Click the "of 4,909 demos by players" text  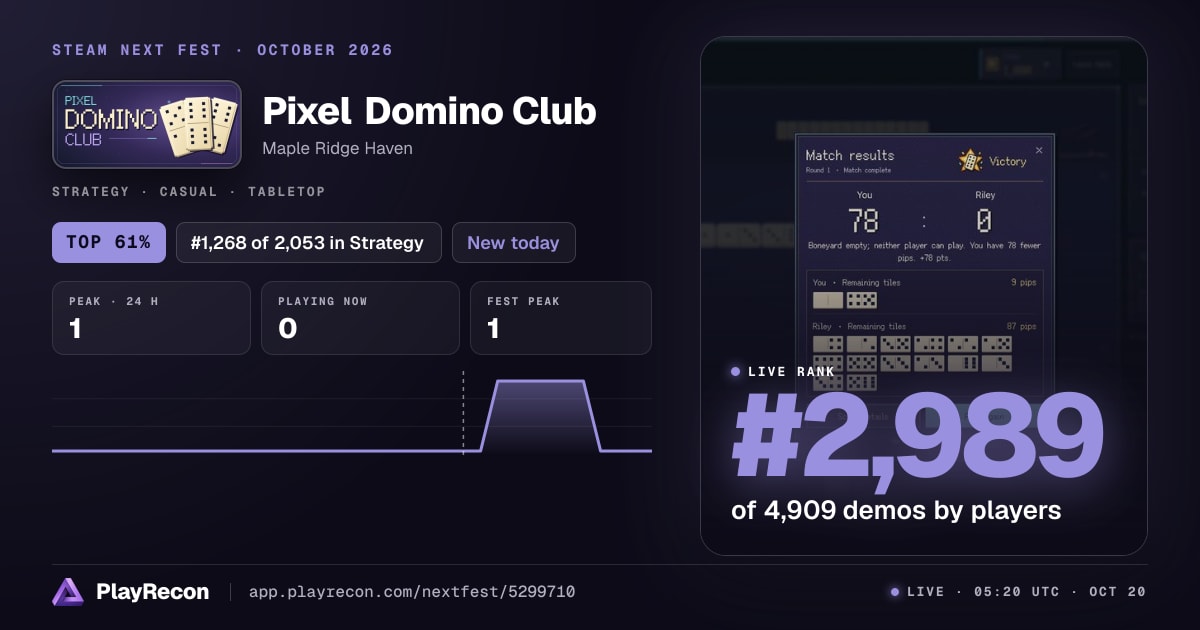pyautogui.click(x=896, y=510)
